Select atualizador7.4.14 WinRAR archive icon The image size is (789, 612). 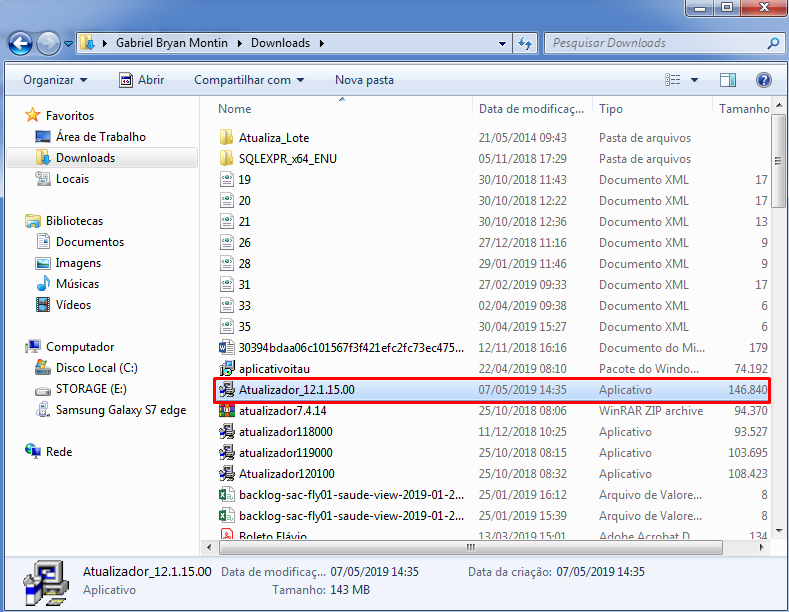click(x=227, y=411)
